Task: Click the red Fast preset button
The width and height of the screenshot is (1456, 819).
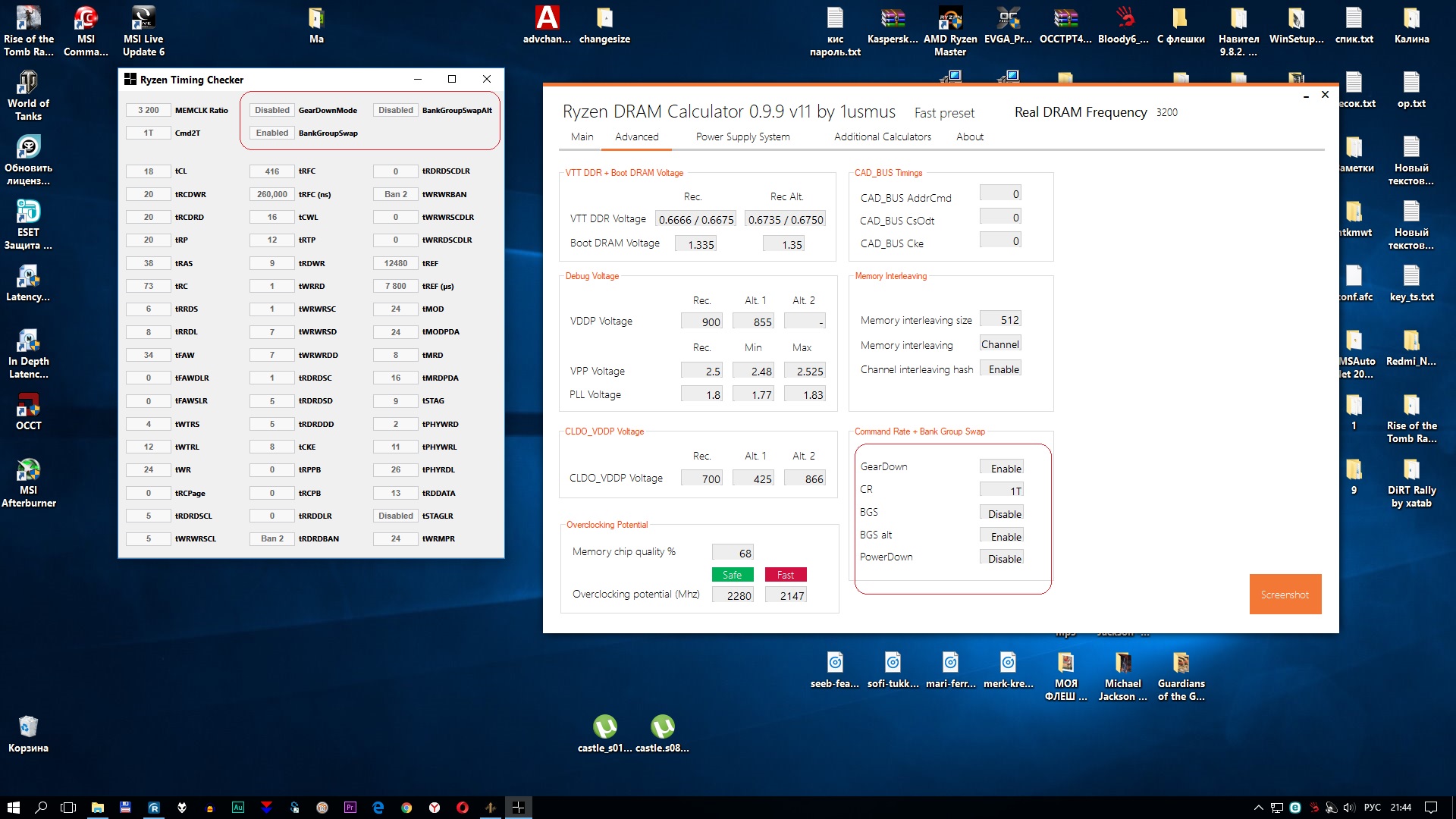Action: (x=785, y=575)
